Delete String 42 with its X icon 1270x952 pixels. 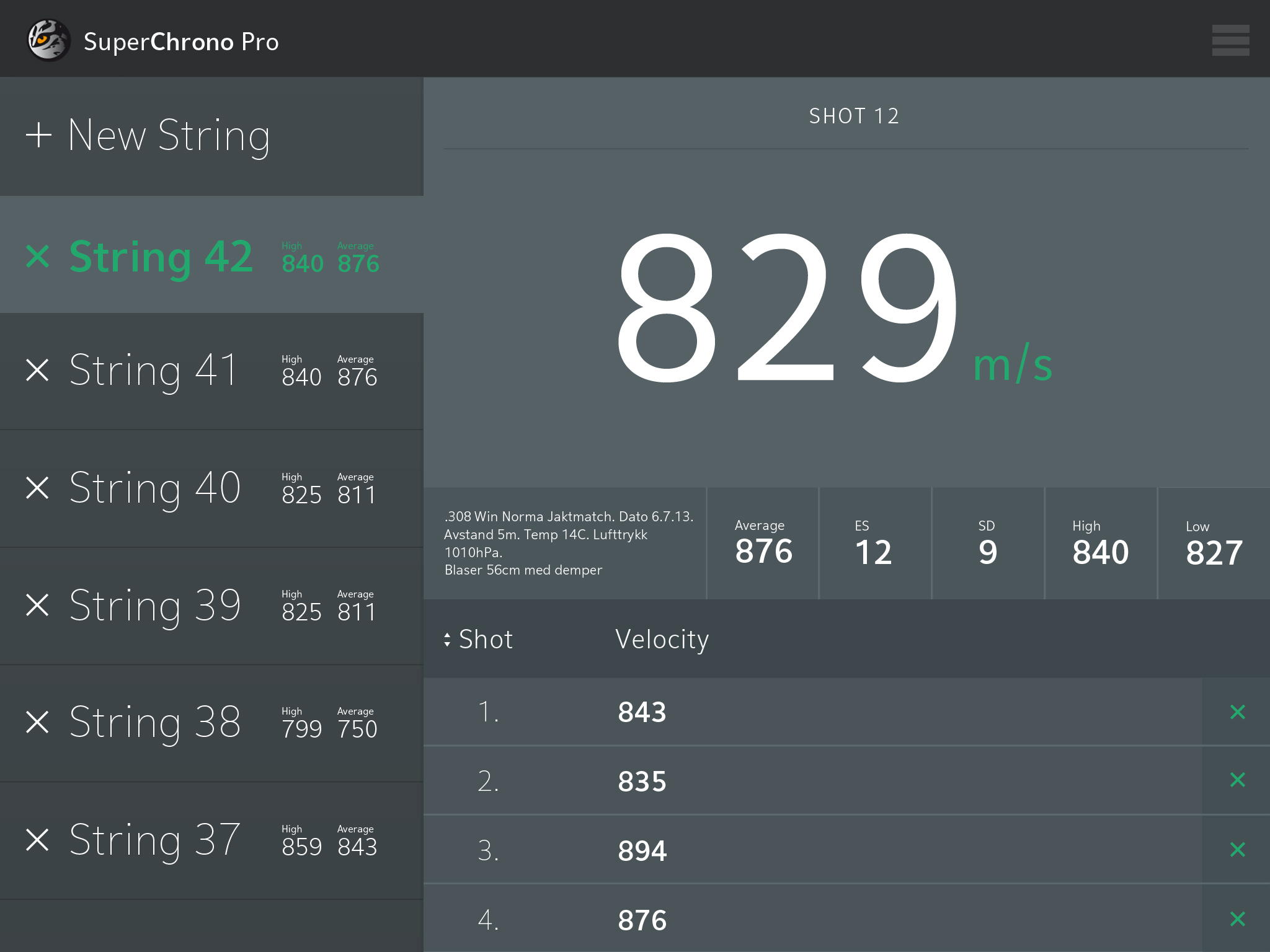click(x=37, y=256)
